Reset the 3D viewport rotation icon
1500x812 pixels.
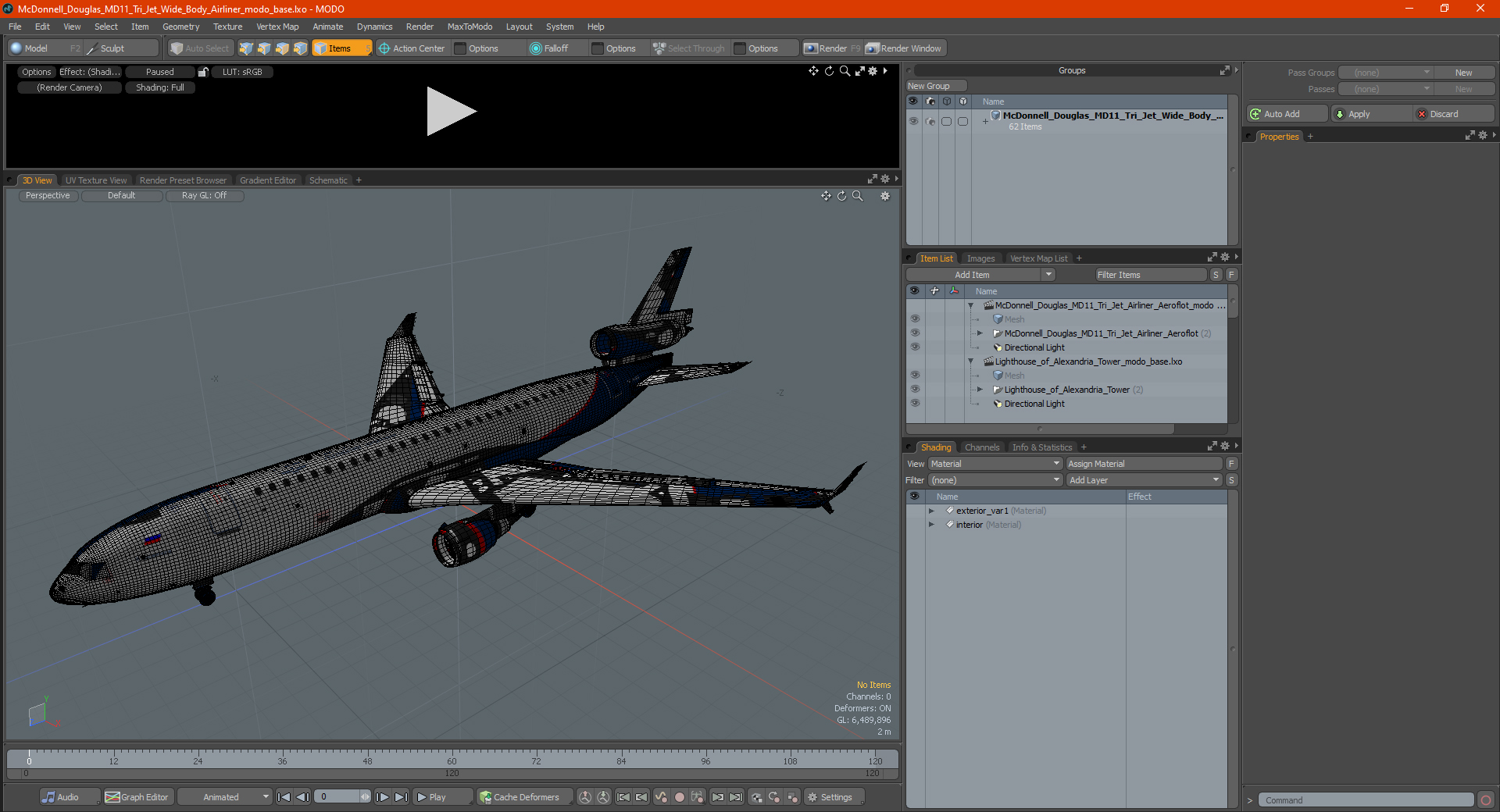pyautogui.click(x=841, y=196)
